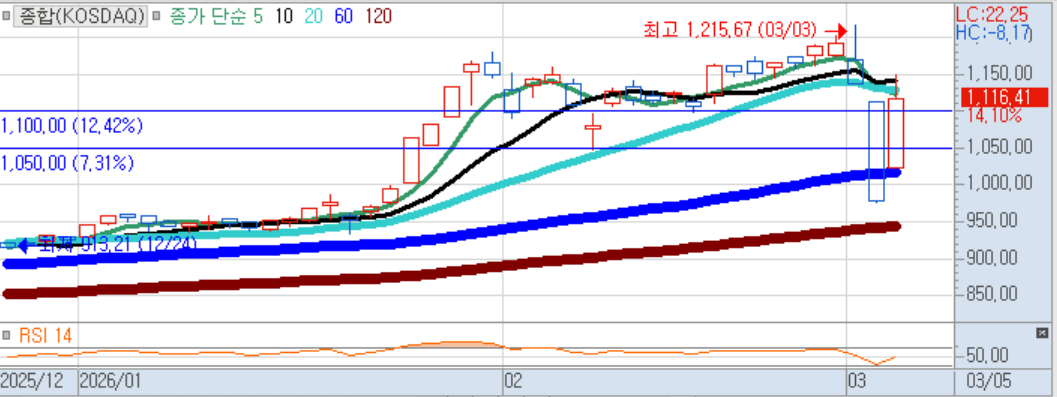Select the RSI 14 indicator label
Image resolution: width=1057 pixels, height=397 pixels.
[46, 335]
